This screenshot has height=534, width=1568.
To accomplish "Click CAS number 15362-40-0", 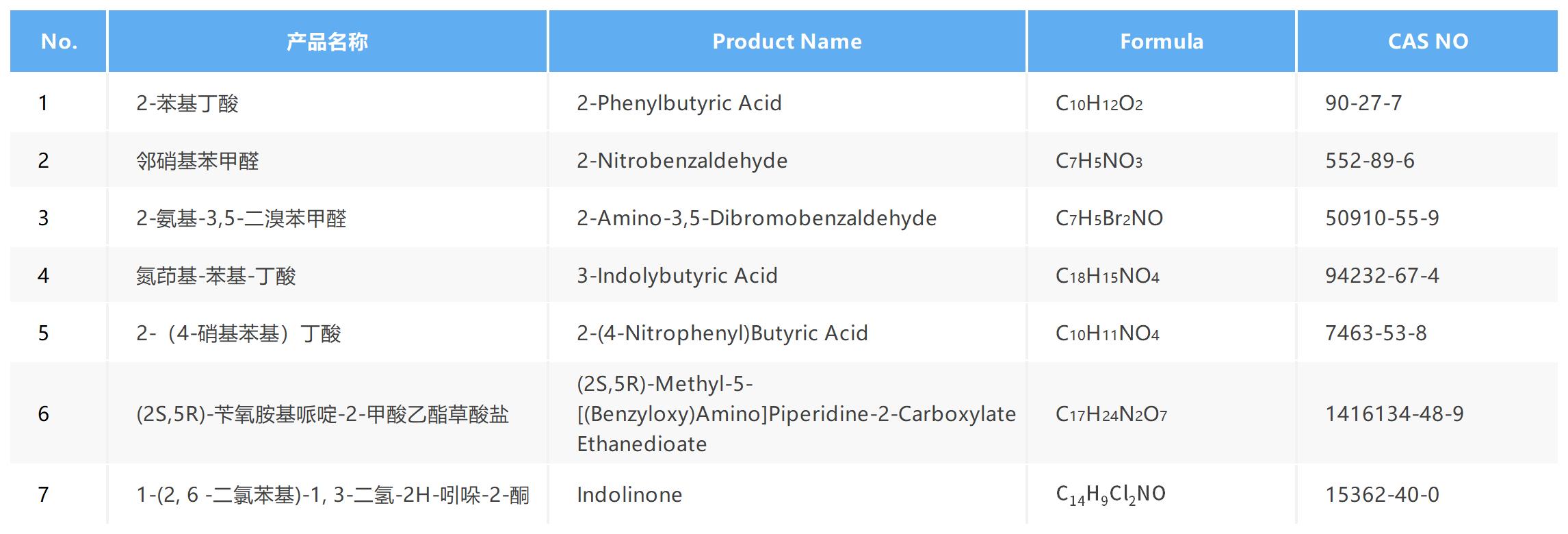I will (1381, 495).
